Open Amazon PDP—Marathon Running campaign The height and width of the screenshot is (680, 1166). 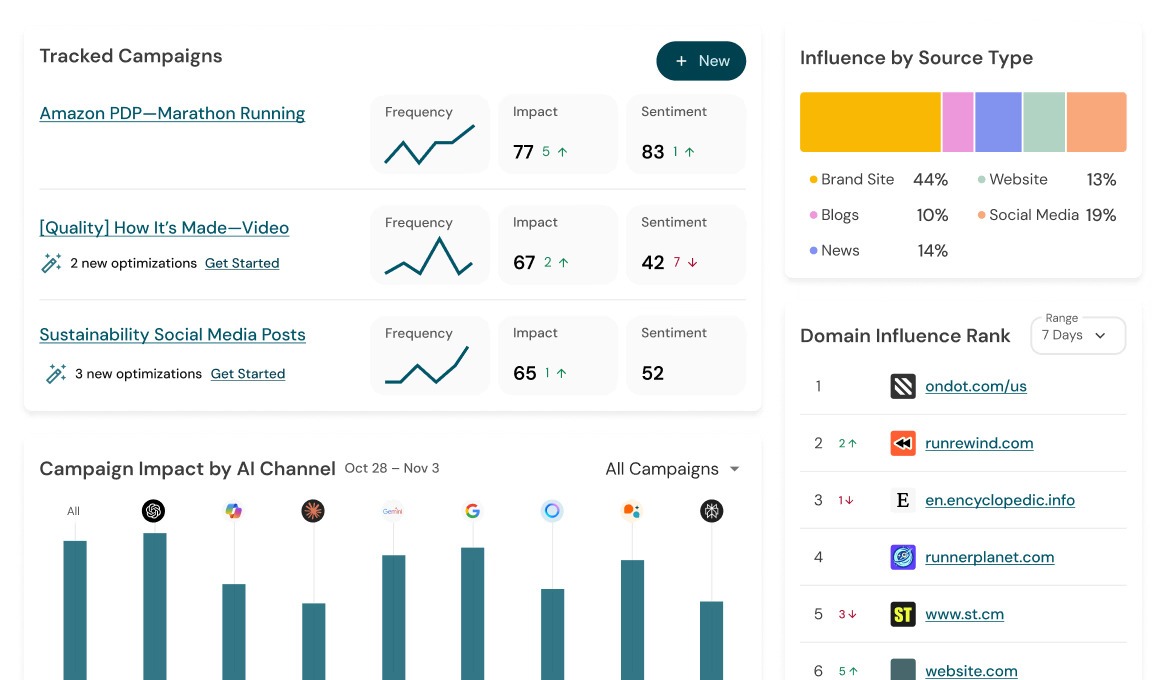click(172, 113)
